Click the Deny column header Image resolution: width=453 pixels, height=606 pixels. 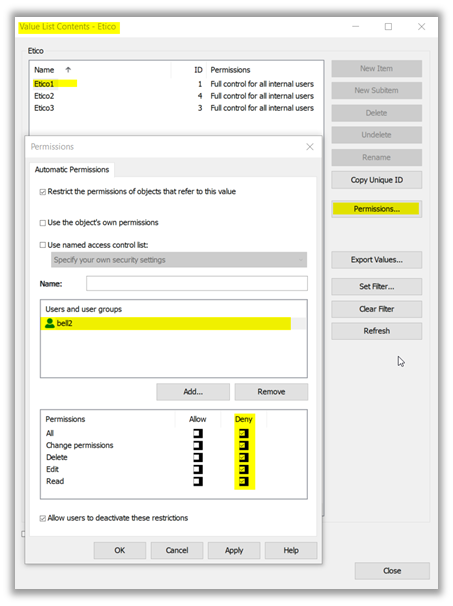[244, 419]
